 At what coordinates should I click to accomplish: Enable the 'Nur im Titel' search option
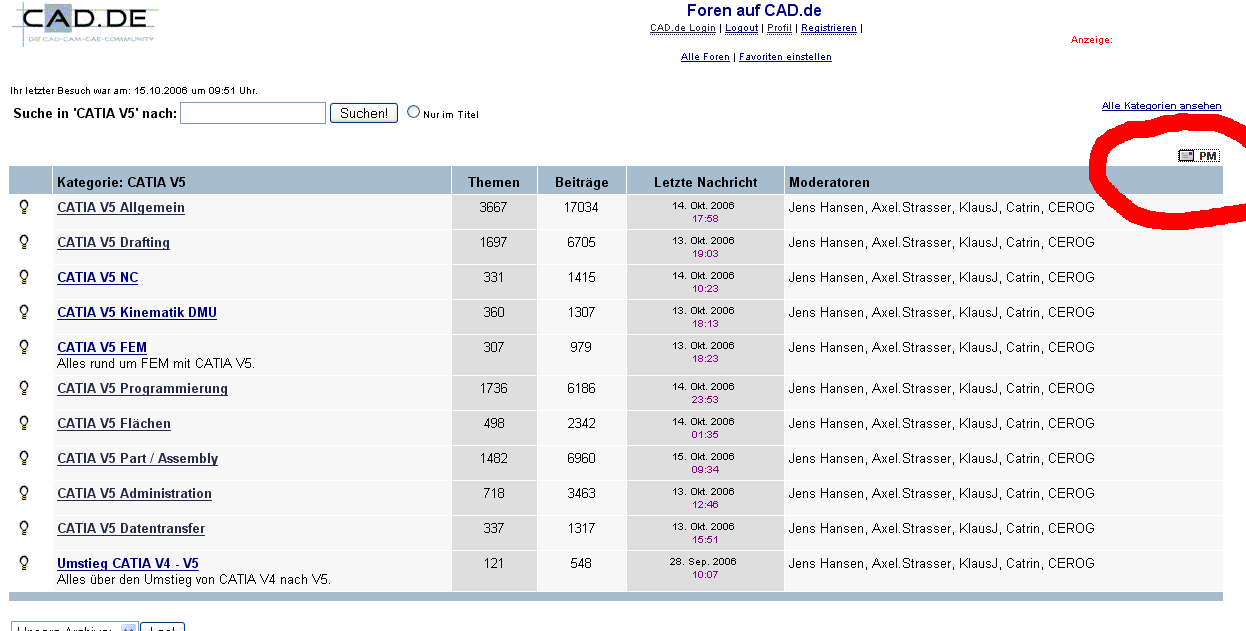coord(413,113)
